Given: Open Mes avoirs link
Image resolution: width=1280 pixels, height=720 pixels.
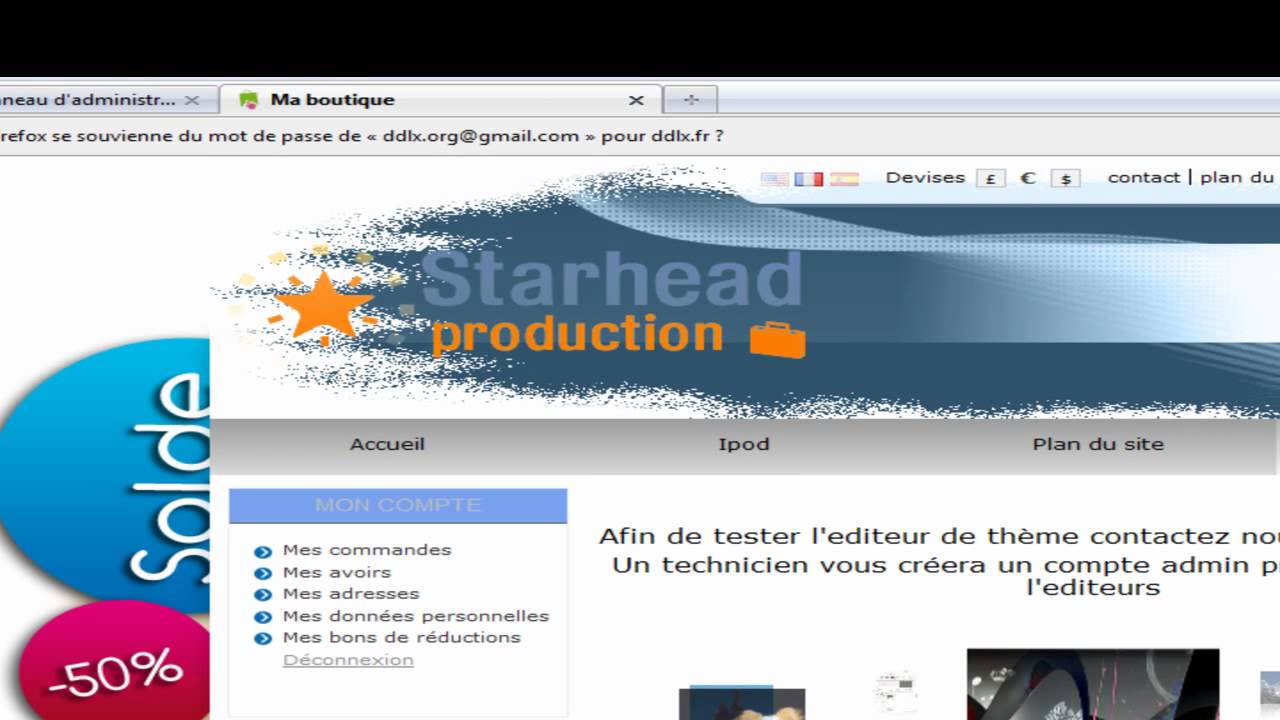Looking at the screenshot, I should coord(337,572).
